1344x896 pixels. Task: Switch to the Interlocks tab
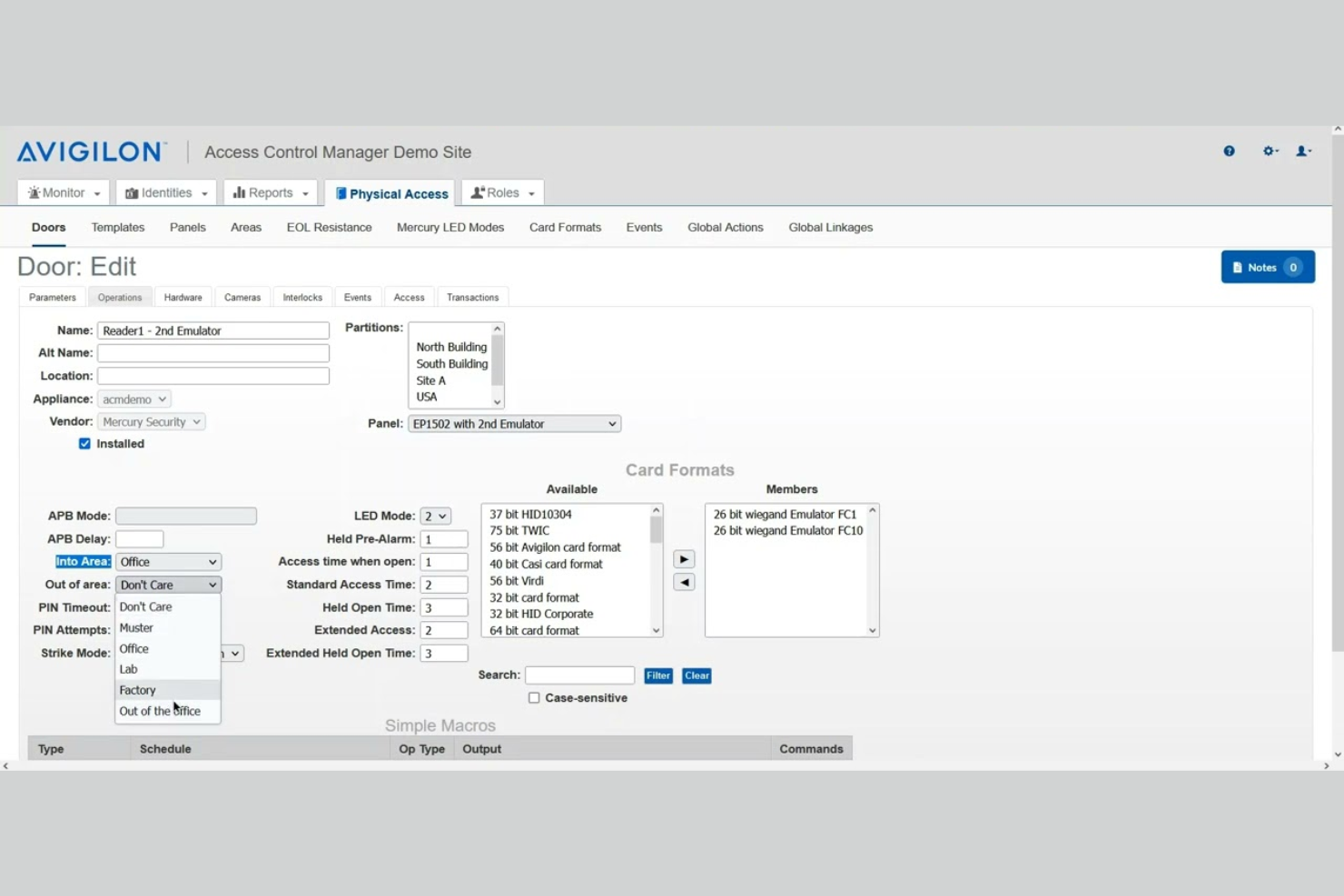[302, 298]
